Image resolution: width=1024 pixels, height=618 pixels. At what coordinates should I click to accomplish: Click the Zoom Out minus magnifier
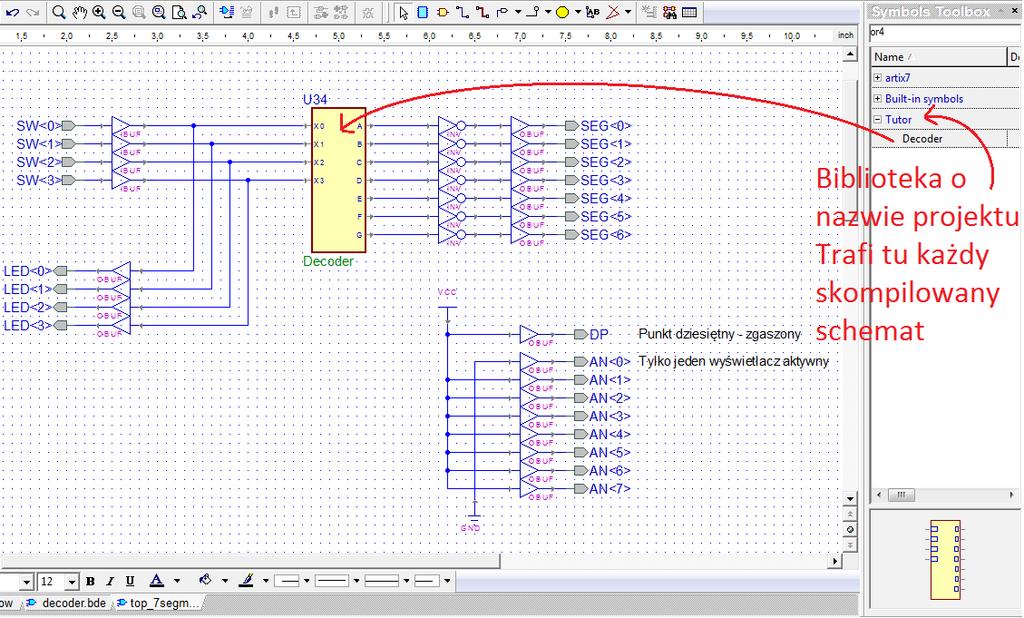tap(119, 12)
